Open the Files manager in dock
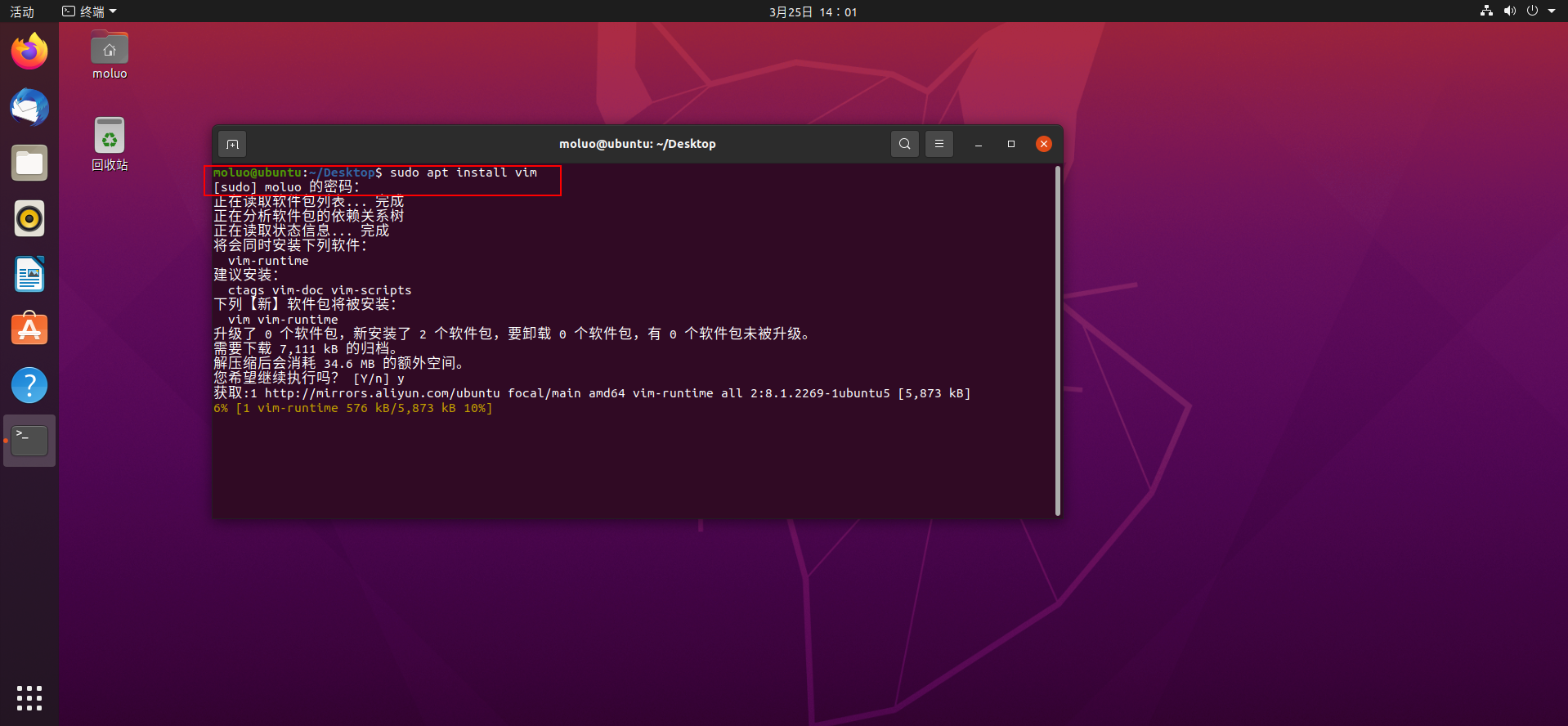This screenshot has width=1568, height=726. tap(29, 163)
